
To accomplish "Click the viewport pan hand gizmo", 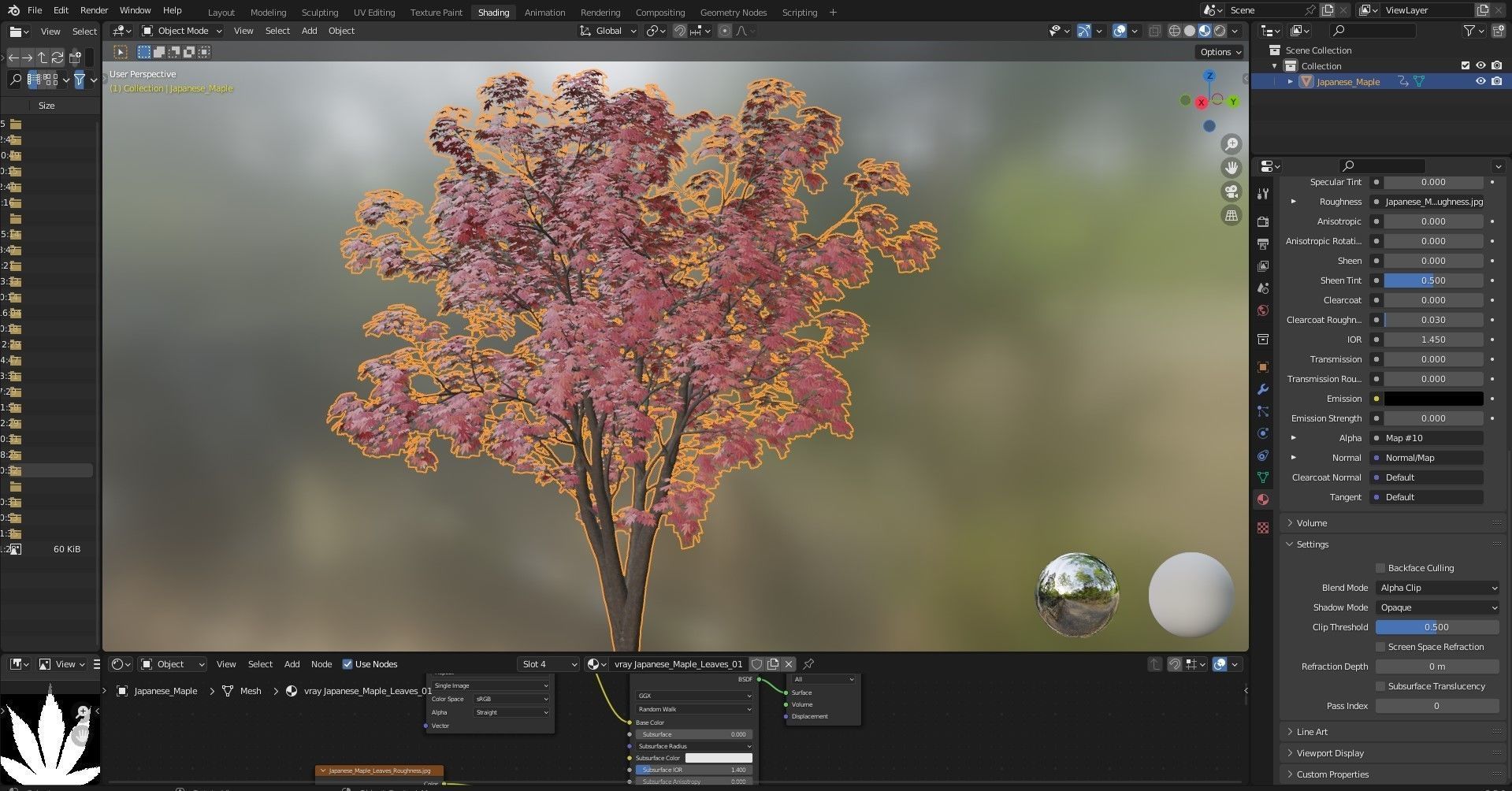I will (x=1231, y=168).
